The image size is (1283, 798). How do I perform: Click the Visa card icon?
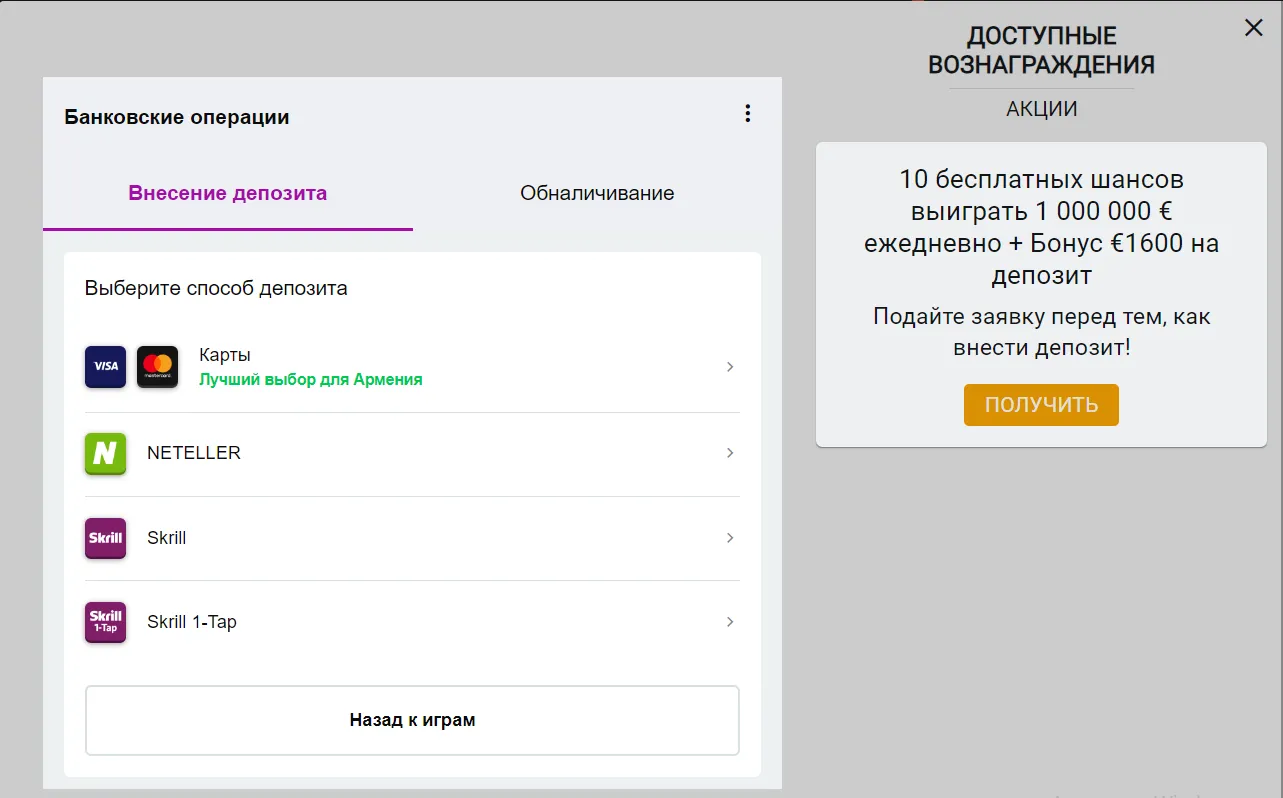point(106,367)
